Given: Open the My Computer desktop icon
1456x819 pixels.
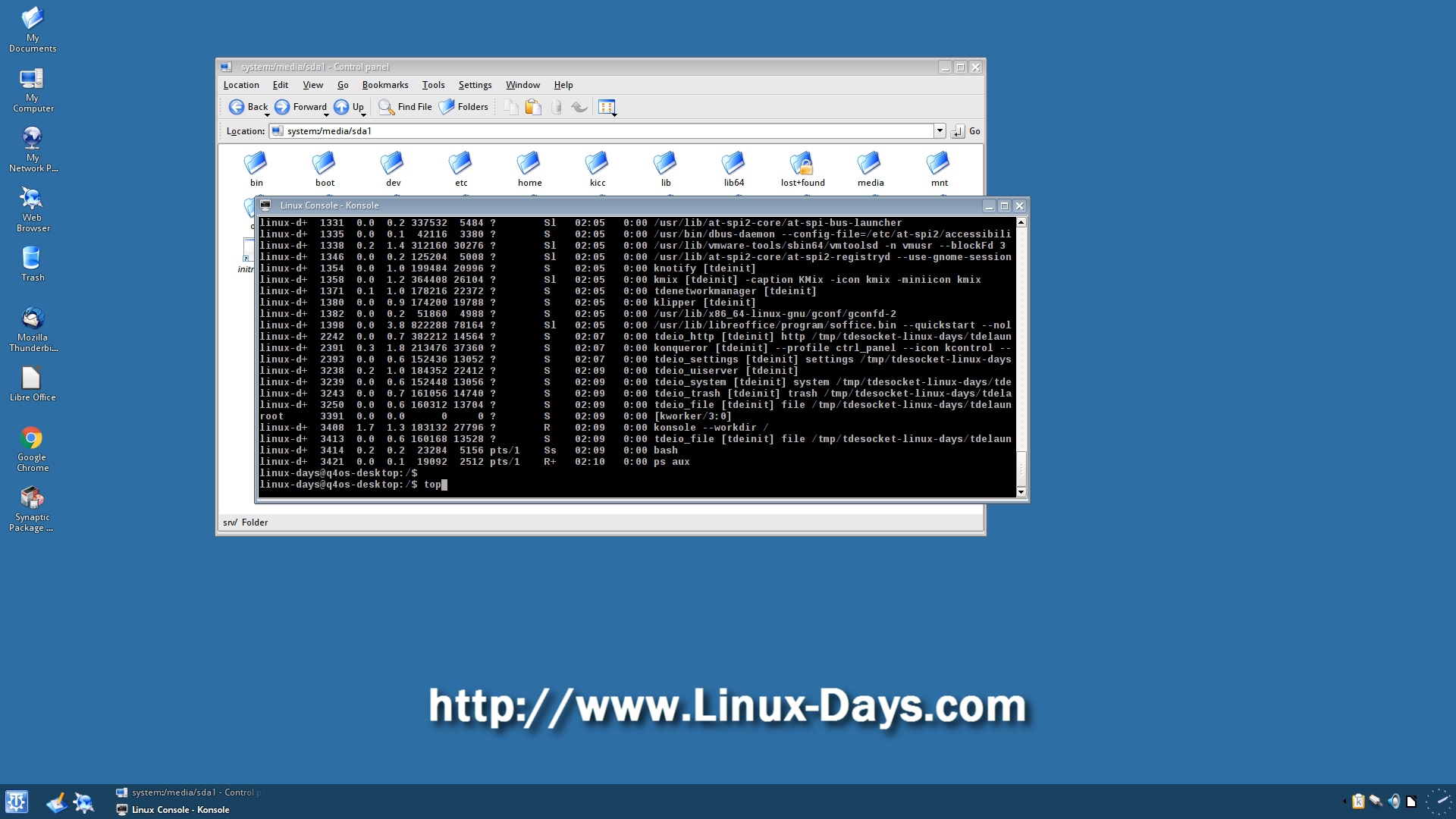Looking at the screenshot, I should coord(32,90).
